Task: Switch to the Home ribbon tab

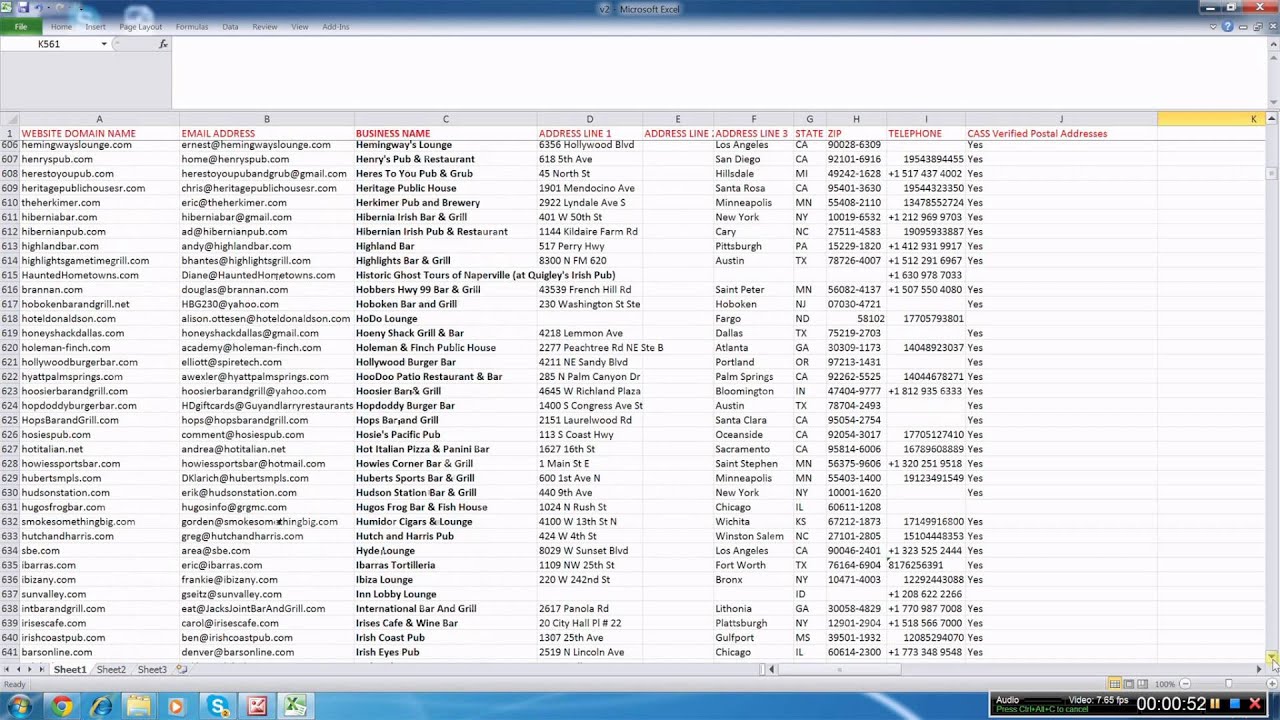Action: 61,27
